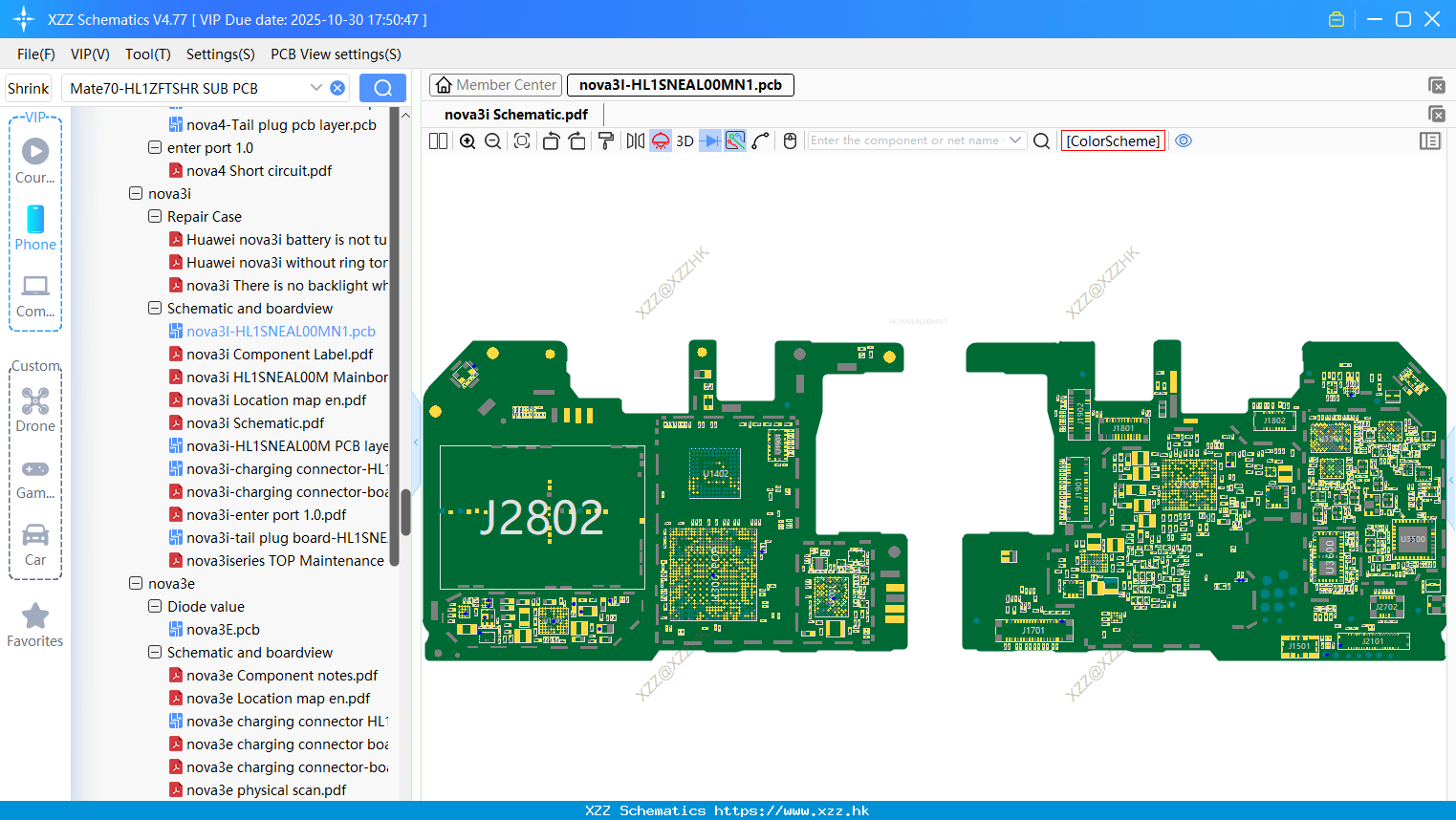Zoom out of the PCB view

click(493, 140)
